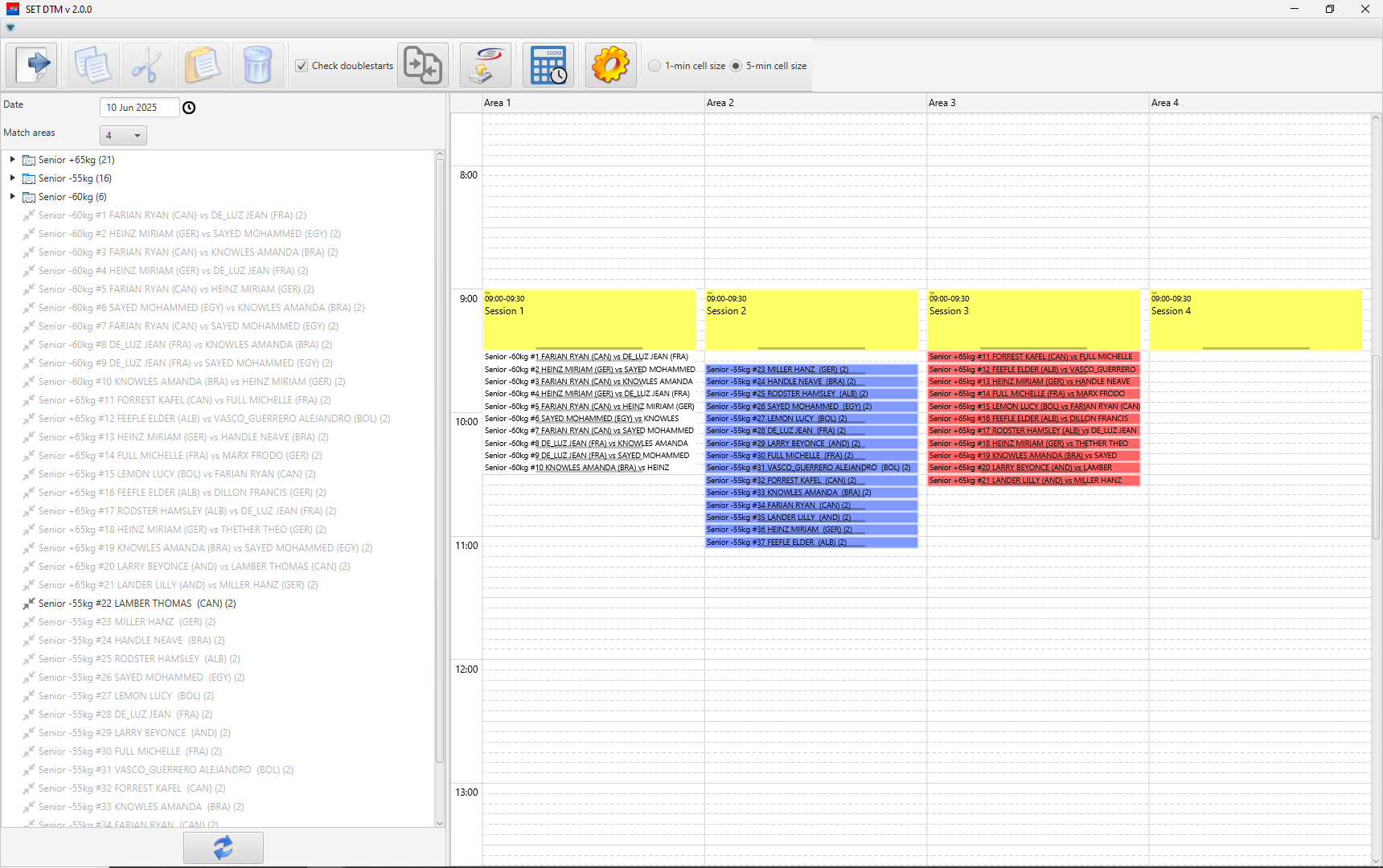
Task: Click the export arrow toolbar icon
Action: tap(32, 65)
